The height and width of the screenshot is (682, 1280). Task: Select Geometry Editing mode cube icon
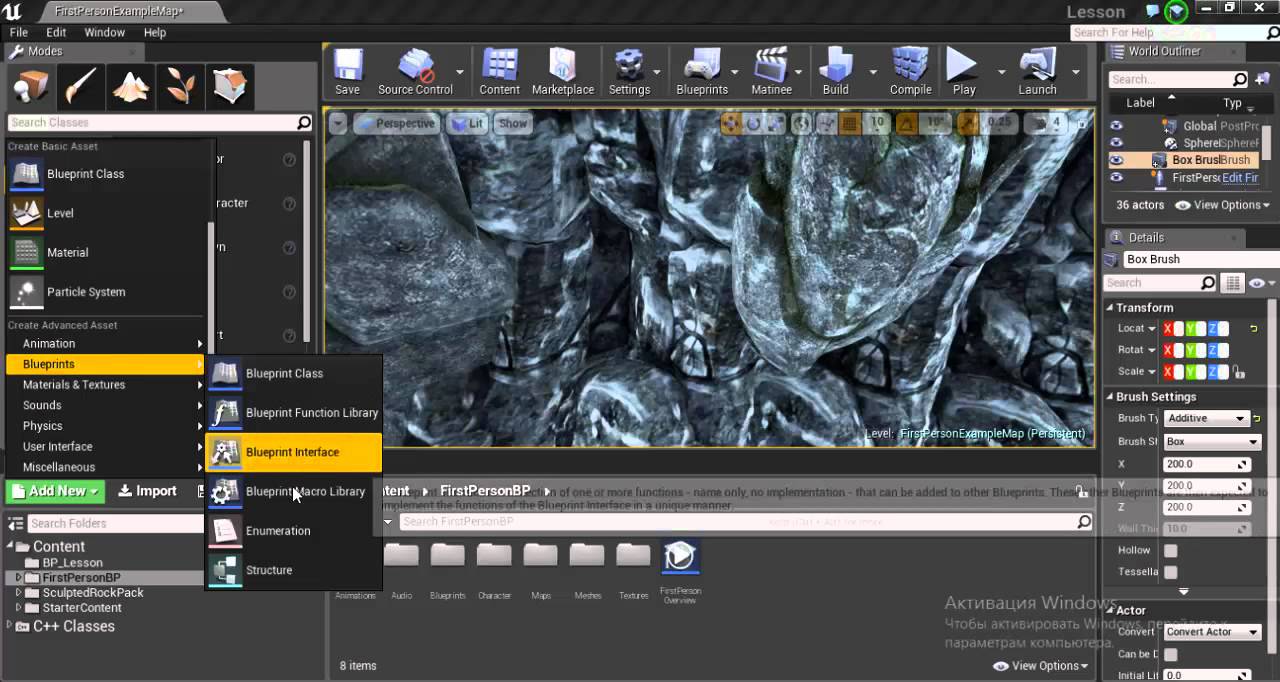229,88
